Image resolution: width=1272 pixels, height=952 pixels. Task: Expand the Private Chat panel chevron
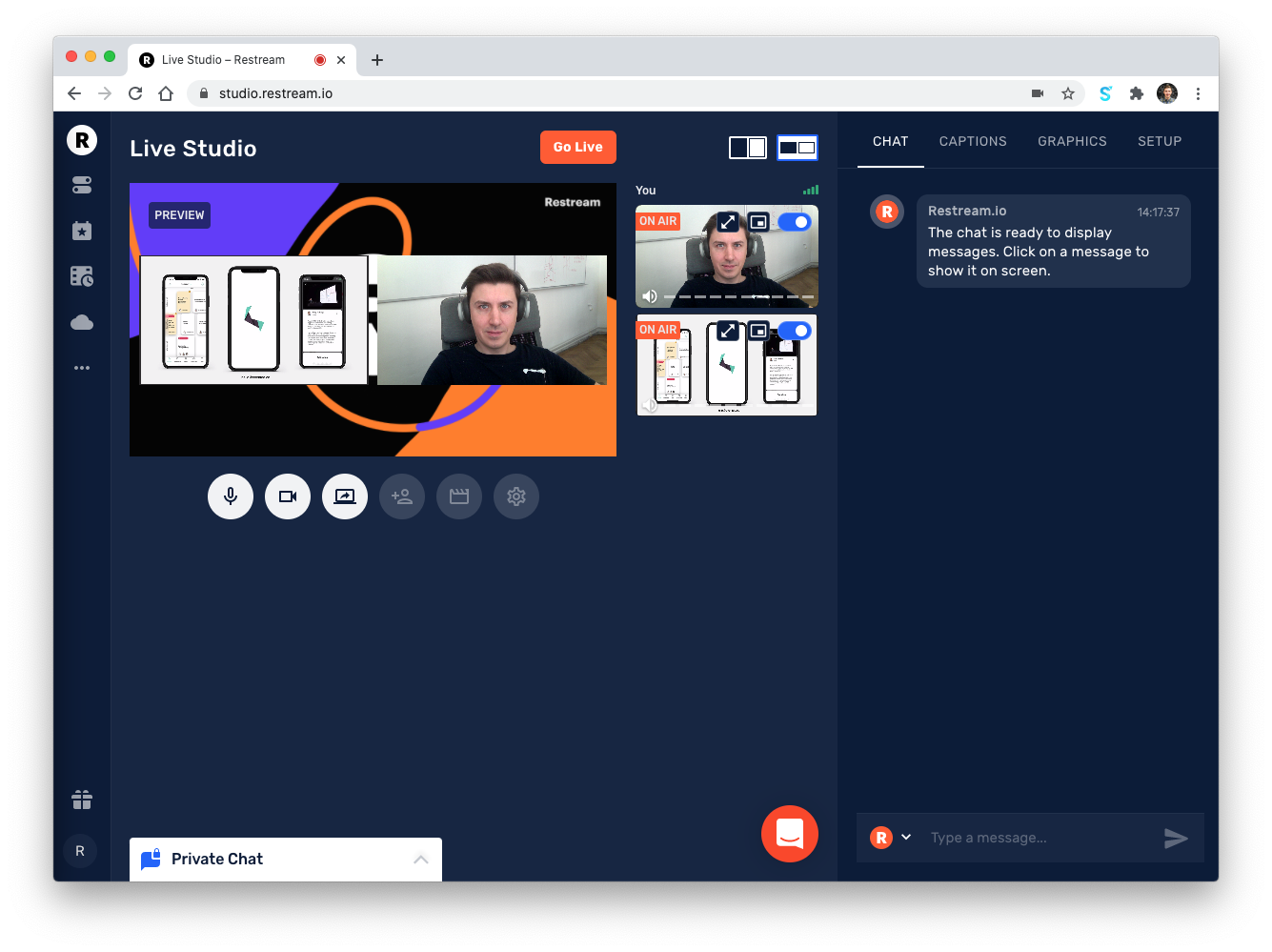click(421, 860)
